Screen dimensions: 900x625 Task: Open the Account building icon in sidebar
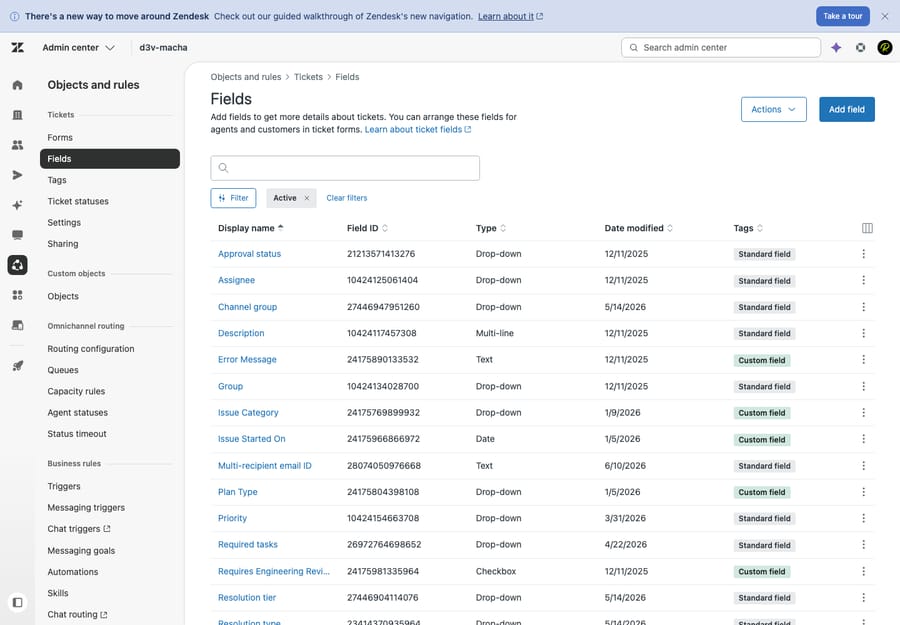[x=18, y=115]
